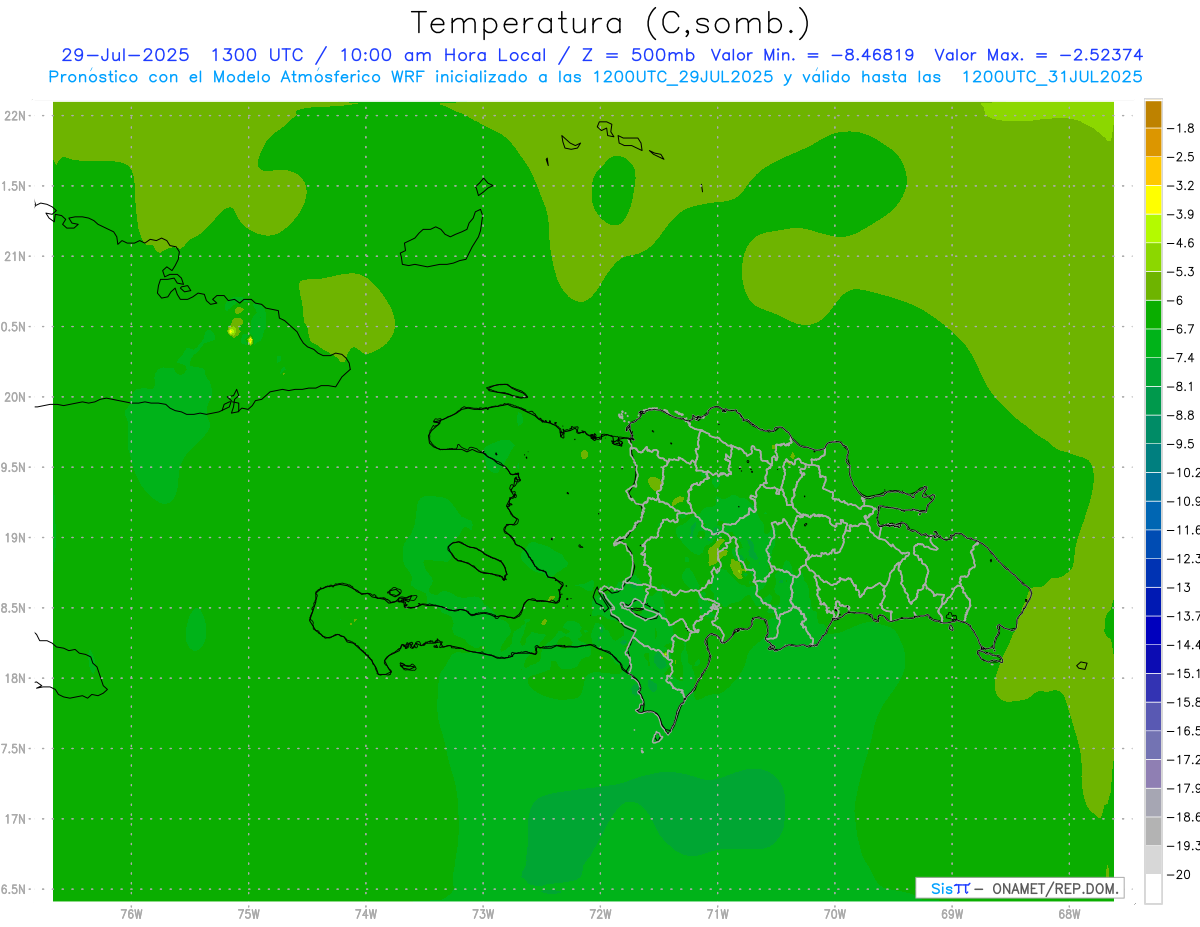Pick the yellow swatch between -3.2 and -3.9

pyautogui.click(x=1153, y=200)
